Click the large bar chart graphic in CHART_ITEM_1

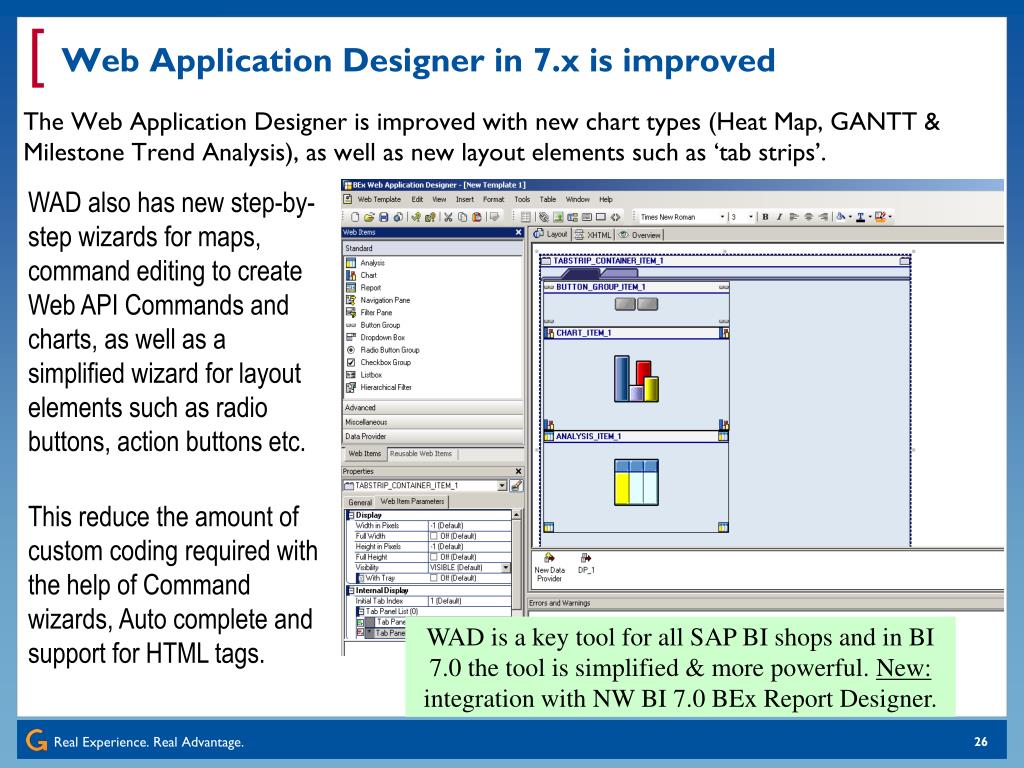click(x=635, y=378)
